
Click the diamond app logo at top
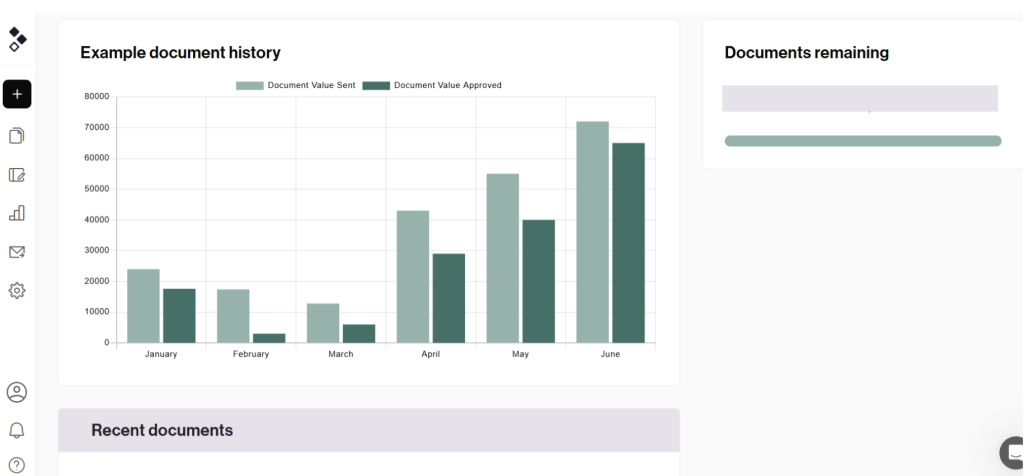[x=17, y=39]
